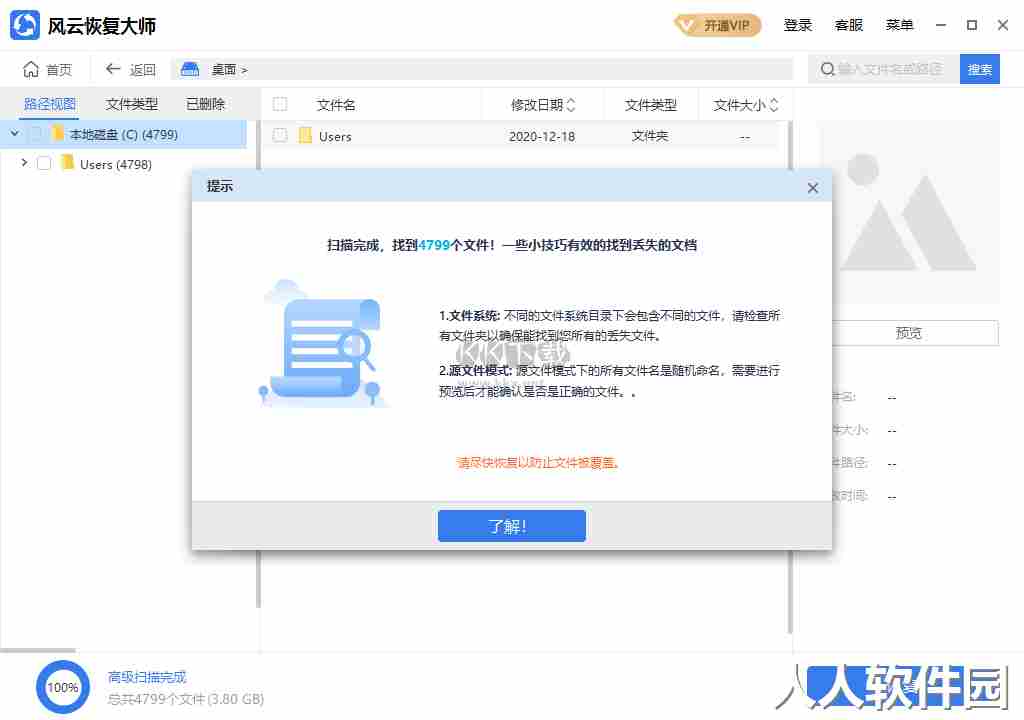1024x720 pixels.
Task: Switch to 路径视图 tab
Action: pyautogui.click(x=50, y=104)
